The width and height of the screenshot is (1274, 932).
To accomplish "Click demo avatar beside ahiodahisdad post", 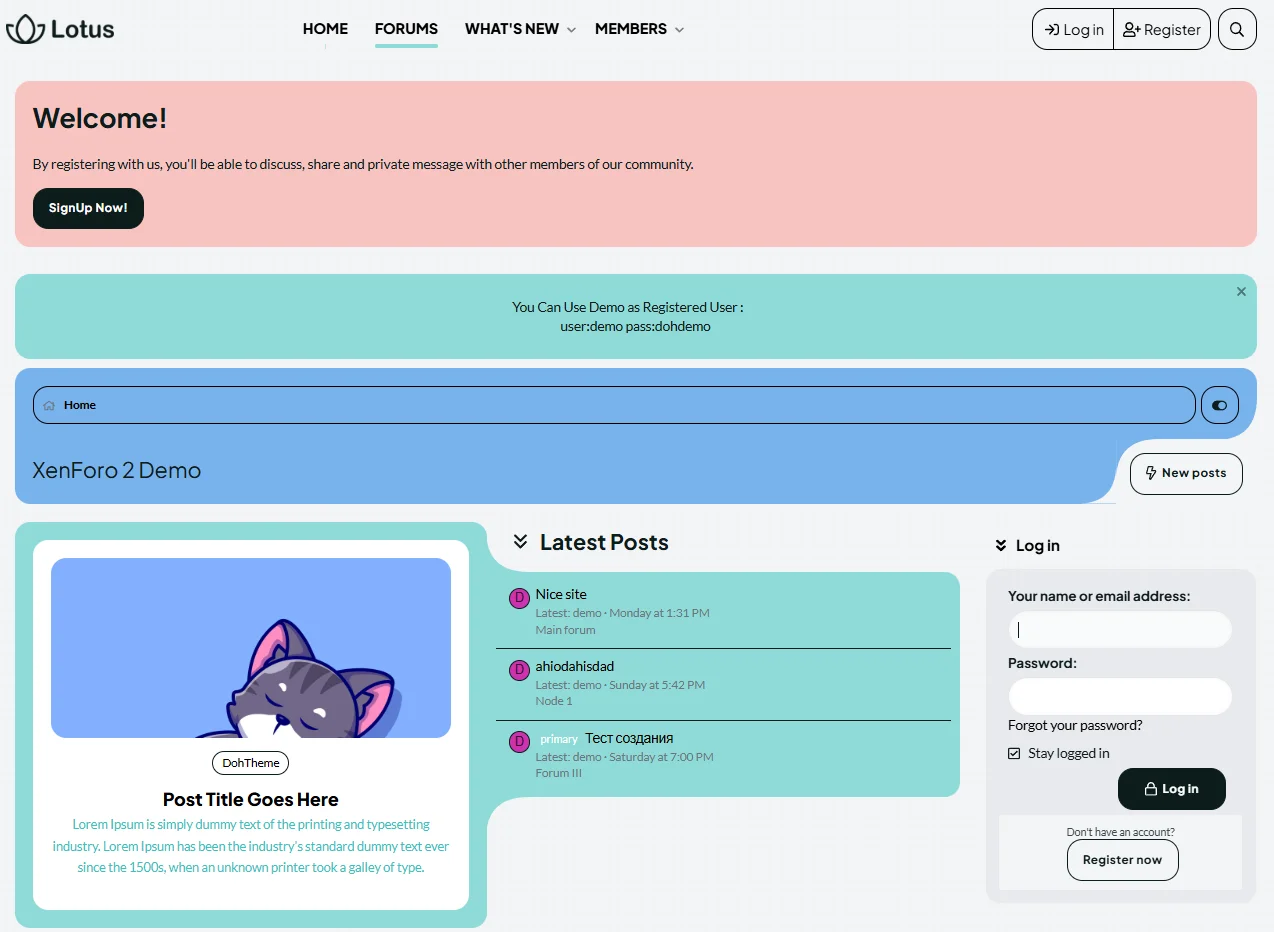I will [x=519, y=670].
